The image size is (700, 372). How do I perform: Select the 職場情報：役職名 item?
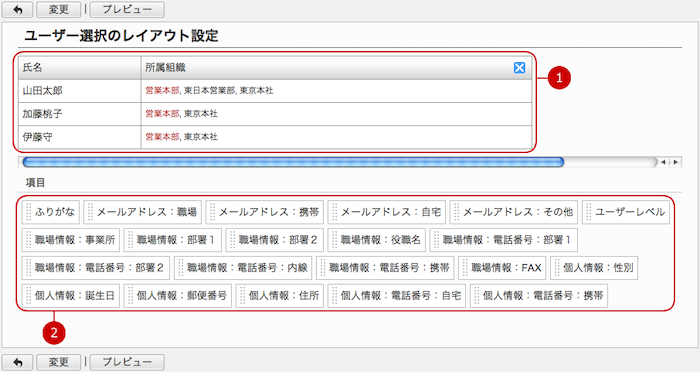click(x=376, y=240)
